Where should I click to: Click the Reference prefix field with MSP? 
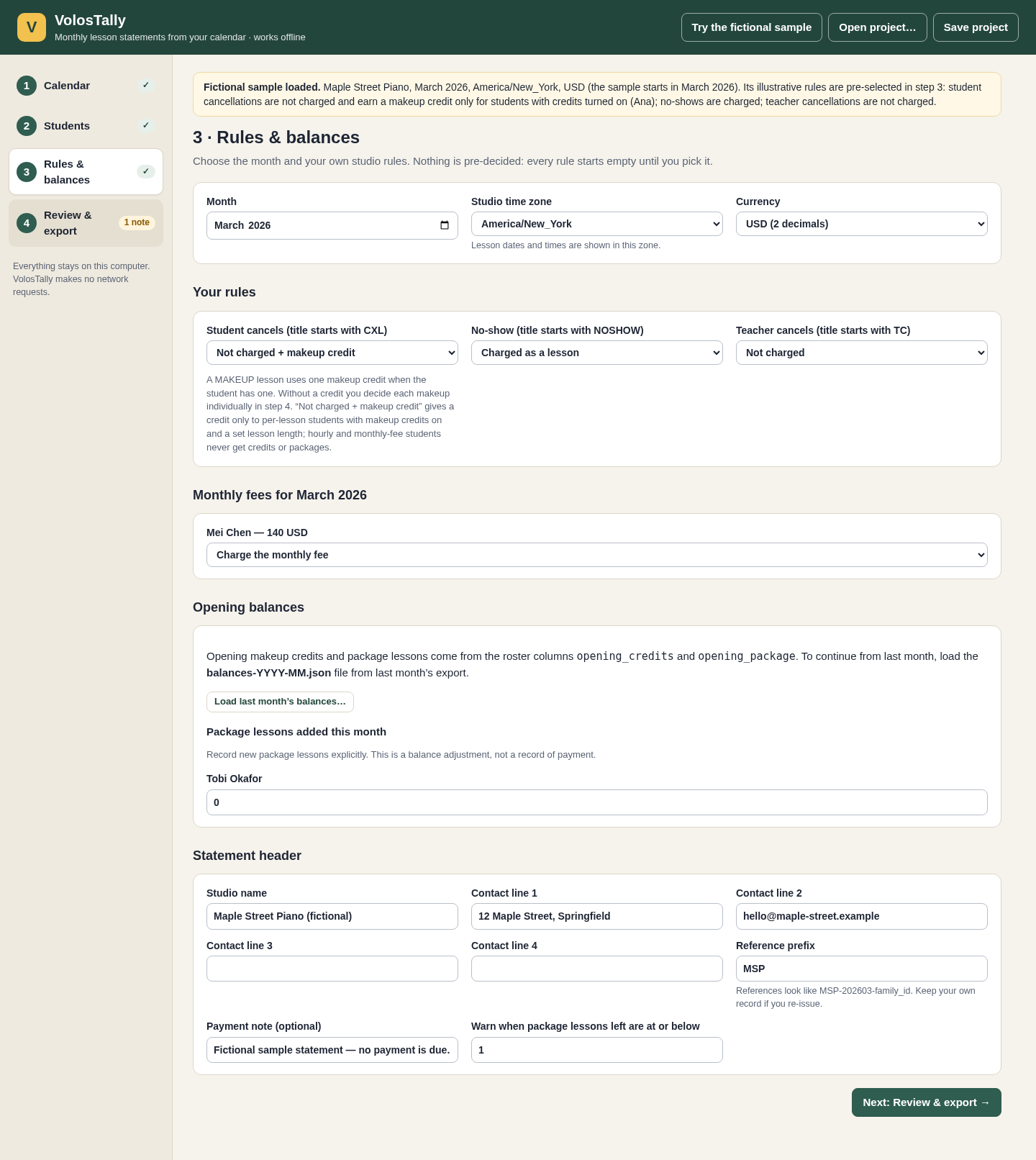(862, 969)
